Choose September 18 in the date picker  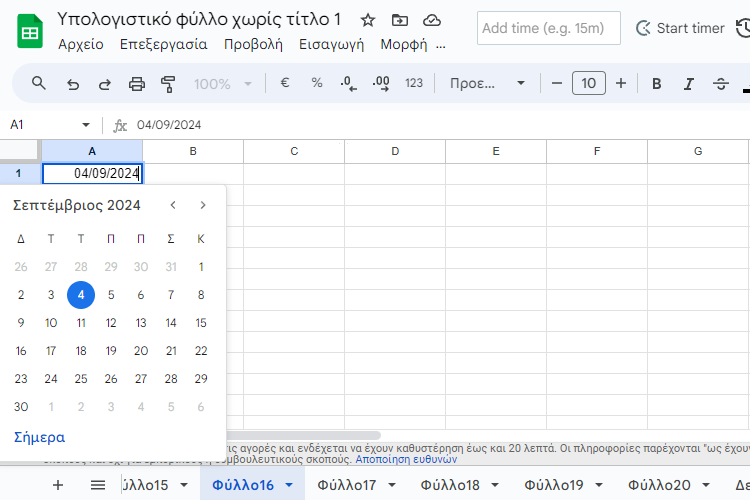point(81,351)
